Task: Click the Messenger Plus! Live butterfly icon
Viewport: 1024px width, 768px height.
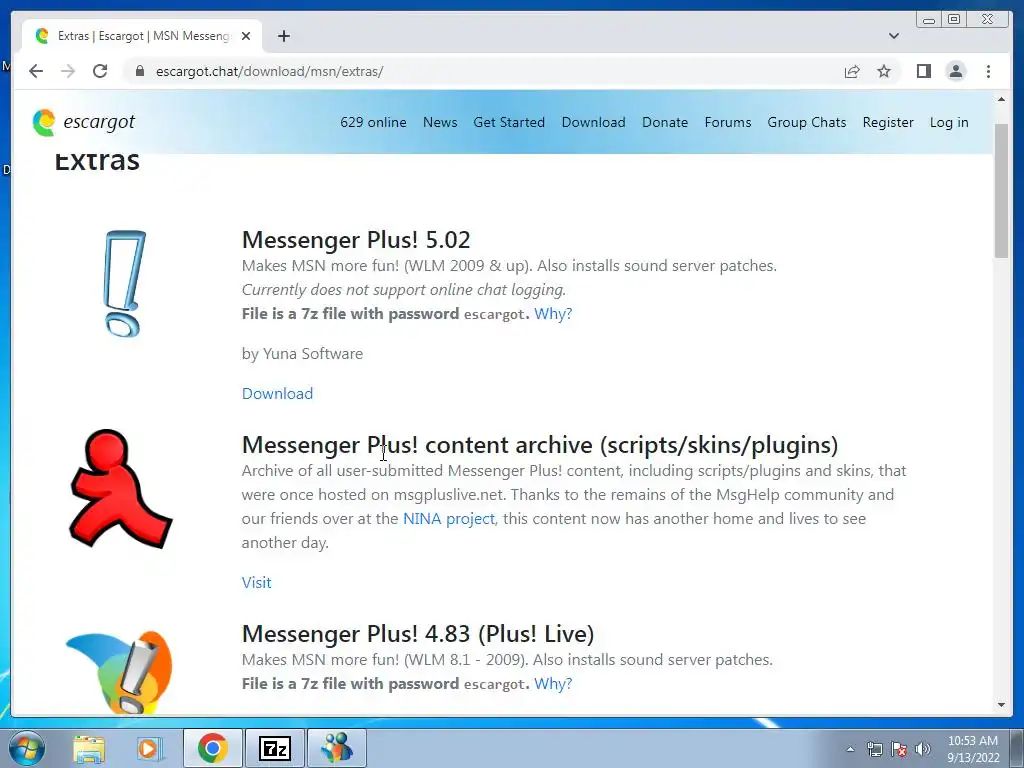Action: point(120,672)
